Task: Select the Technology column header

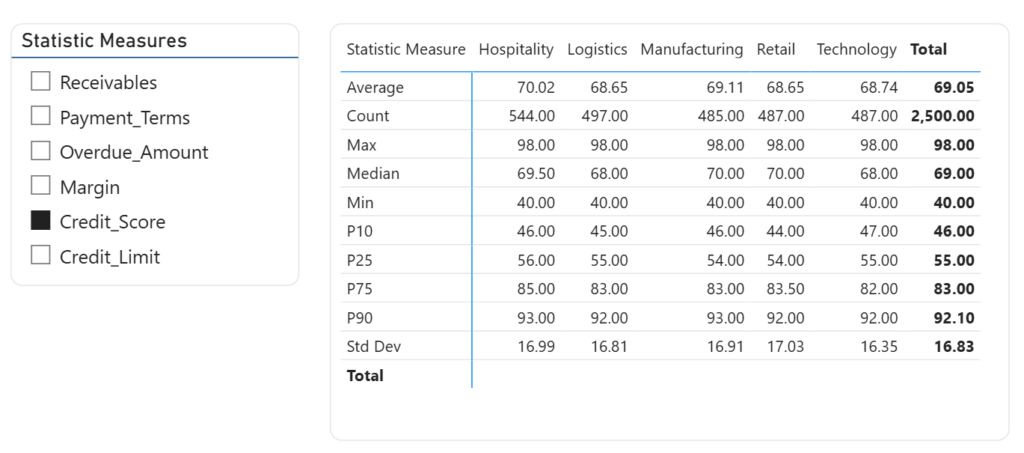Action: point(856,49)
